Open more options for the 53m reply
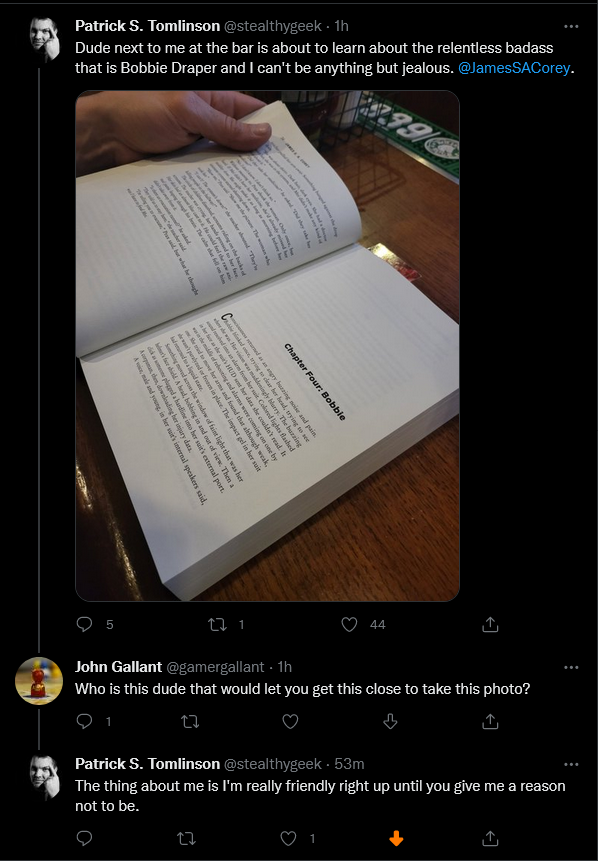Screen dimensions: 598x861 [x=571, y=764]
